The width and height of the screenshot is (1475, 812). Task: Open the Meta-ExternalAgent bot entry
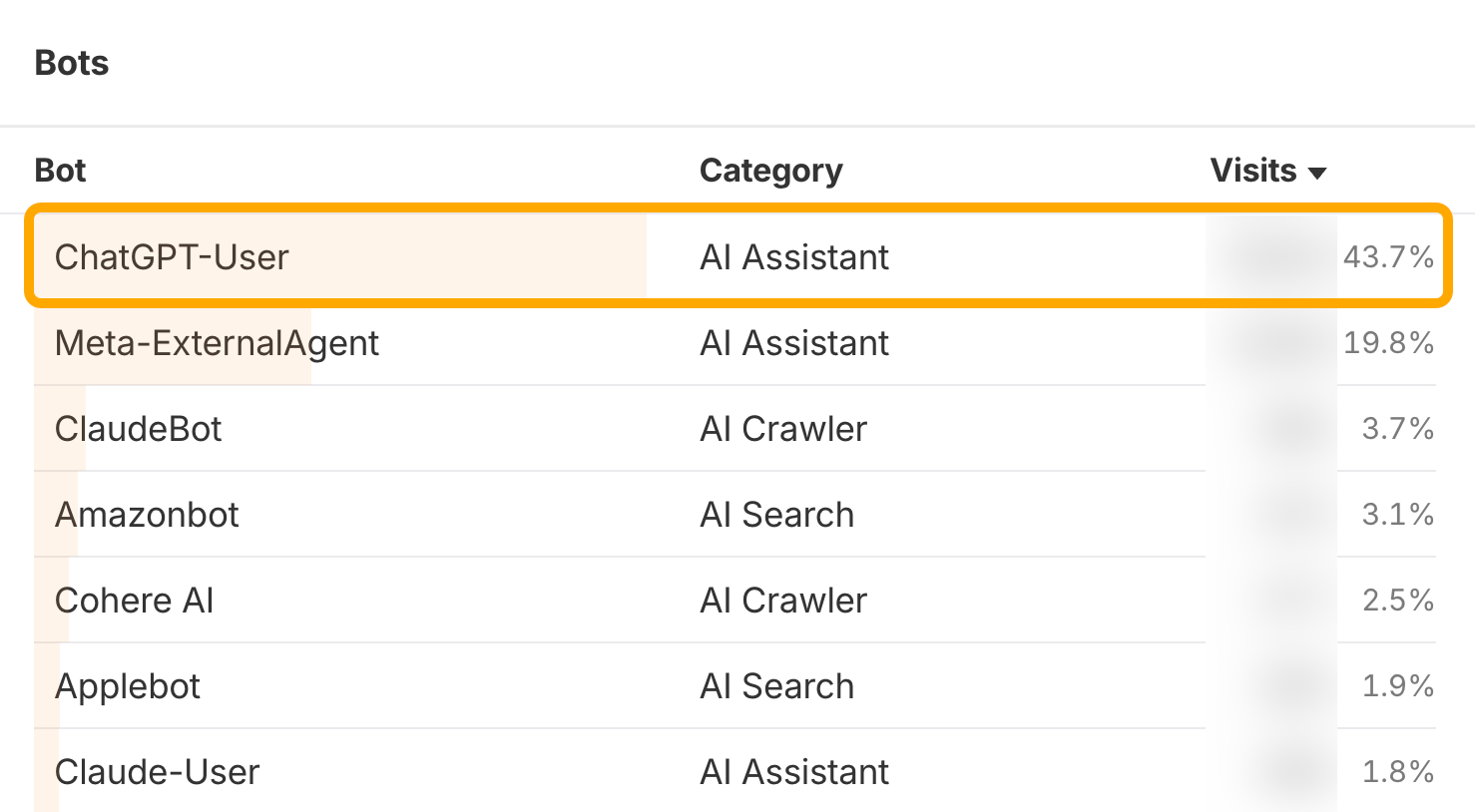tap(217, 343)
